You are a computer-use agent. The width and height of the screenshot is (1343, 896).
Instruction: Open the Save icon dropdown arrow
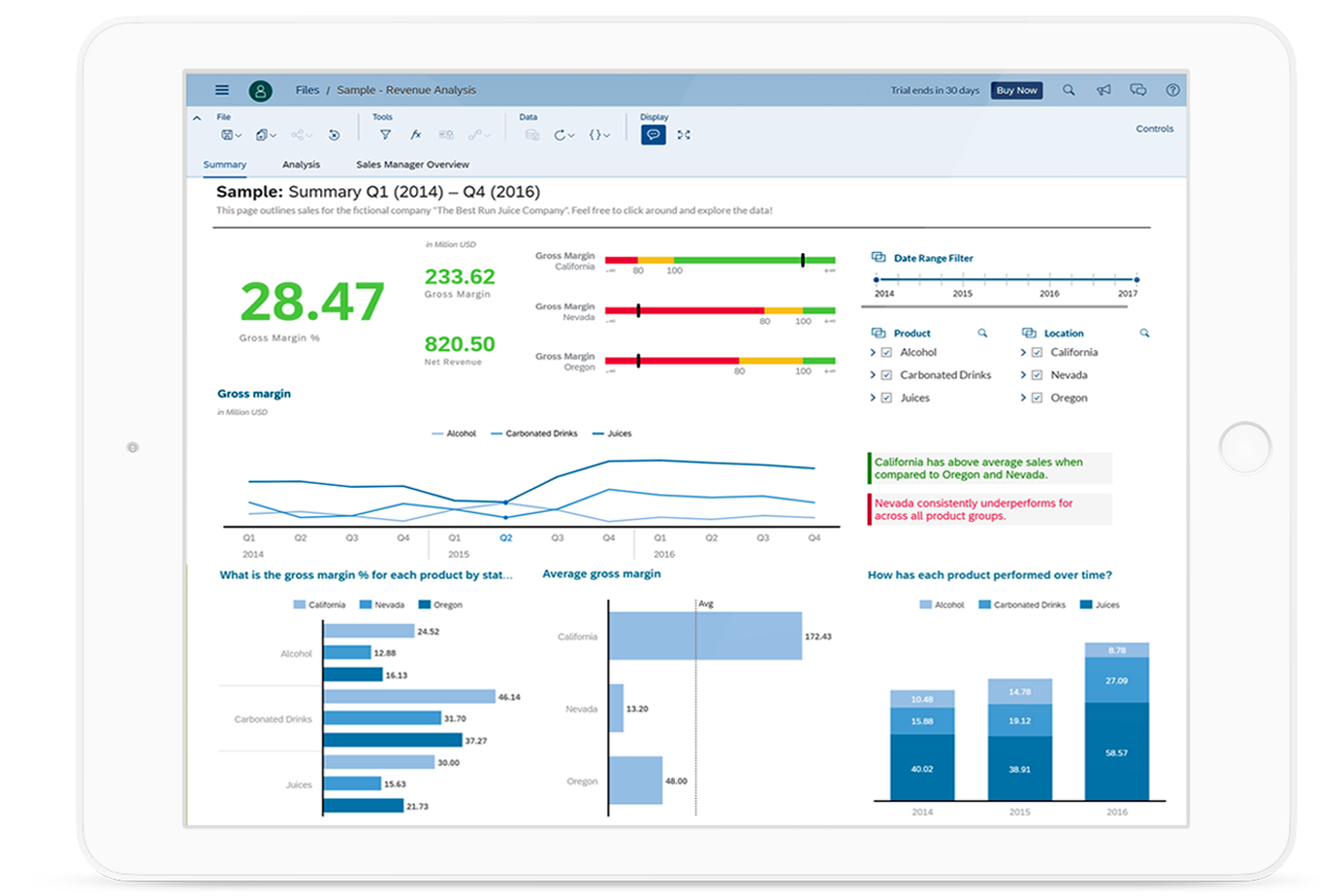click(239, 135)
